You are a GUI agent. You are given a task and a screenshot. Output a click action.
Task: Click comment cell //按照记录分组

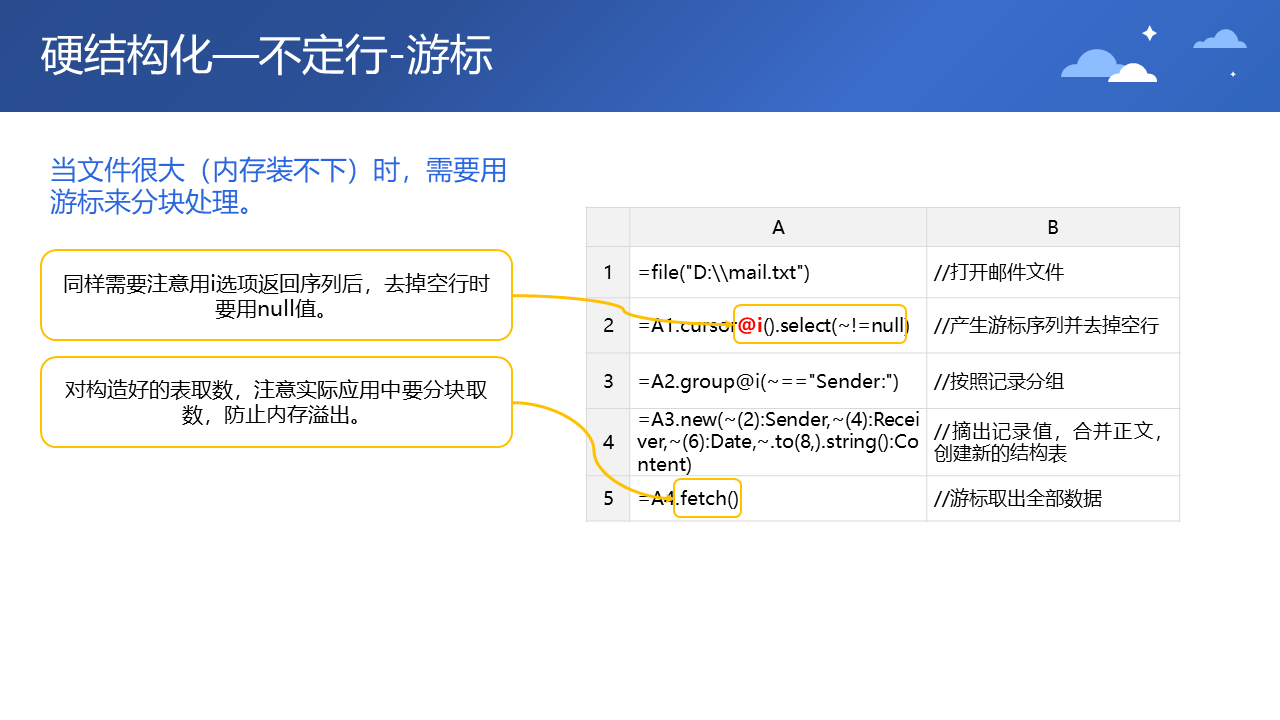1053,381
